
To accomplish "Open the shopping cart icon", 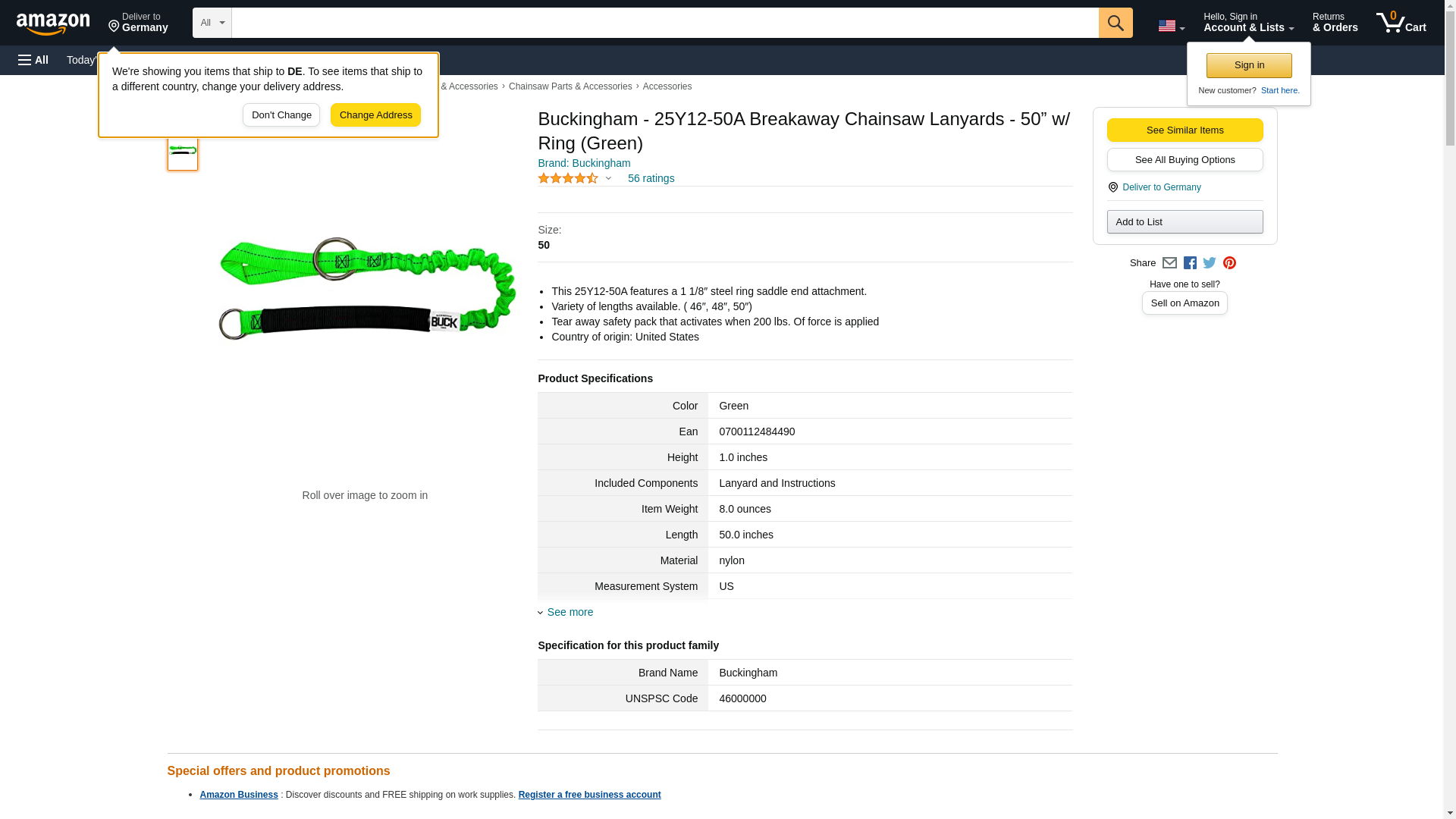I will click(x=1401, y=23).
